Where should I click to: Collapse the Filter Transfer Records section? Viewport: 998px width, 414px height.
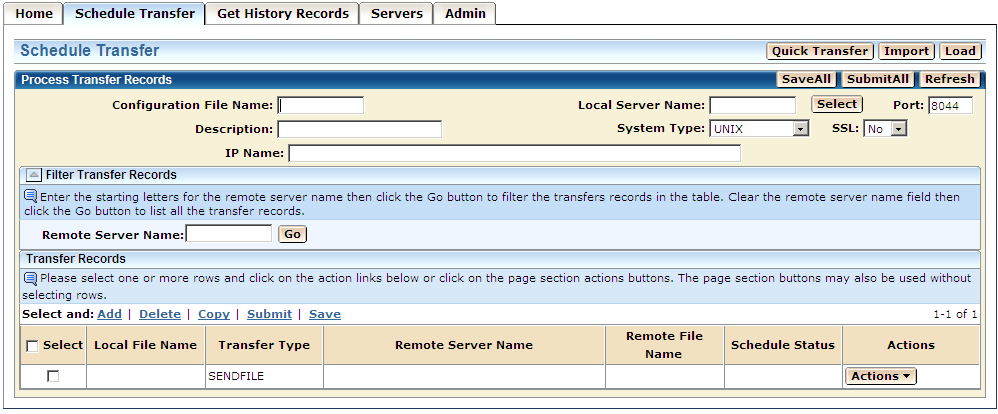[x=33, y=175]
